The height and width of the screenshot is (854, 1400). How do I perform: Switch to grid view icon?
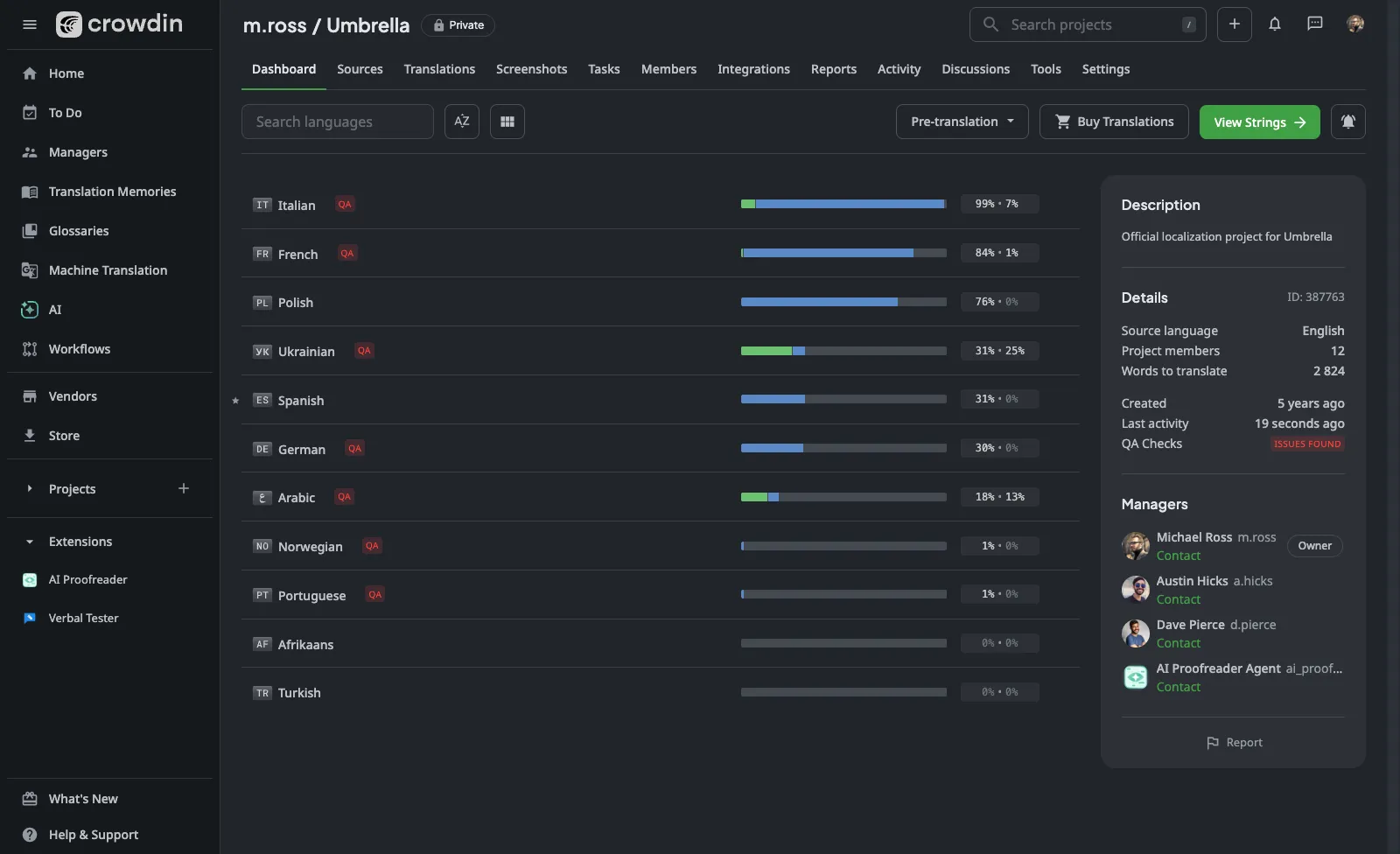pyautogui.click(x=507, y=122)
